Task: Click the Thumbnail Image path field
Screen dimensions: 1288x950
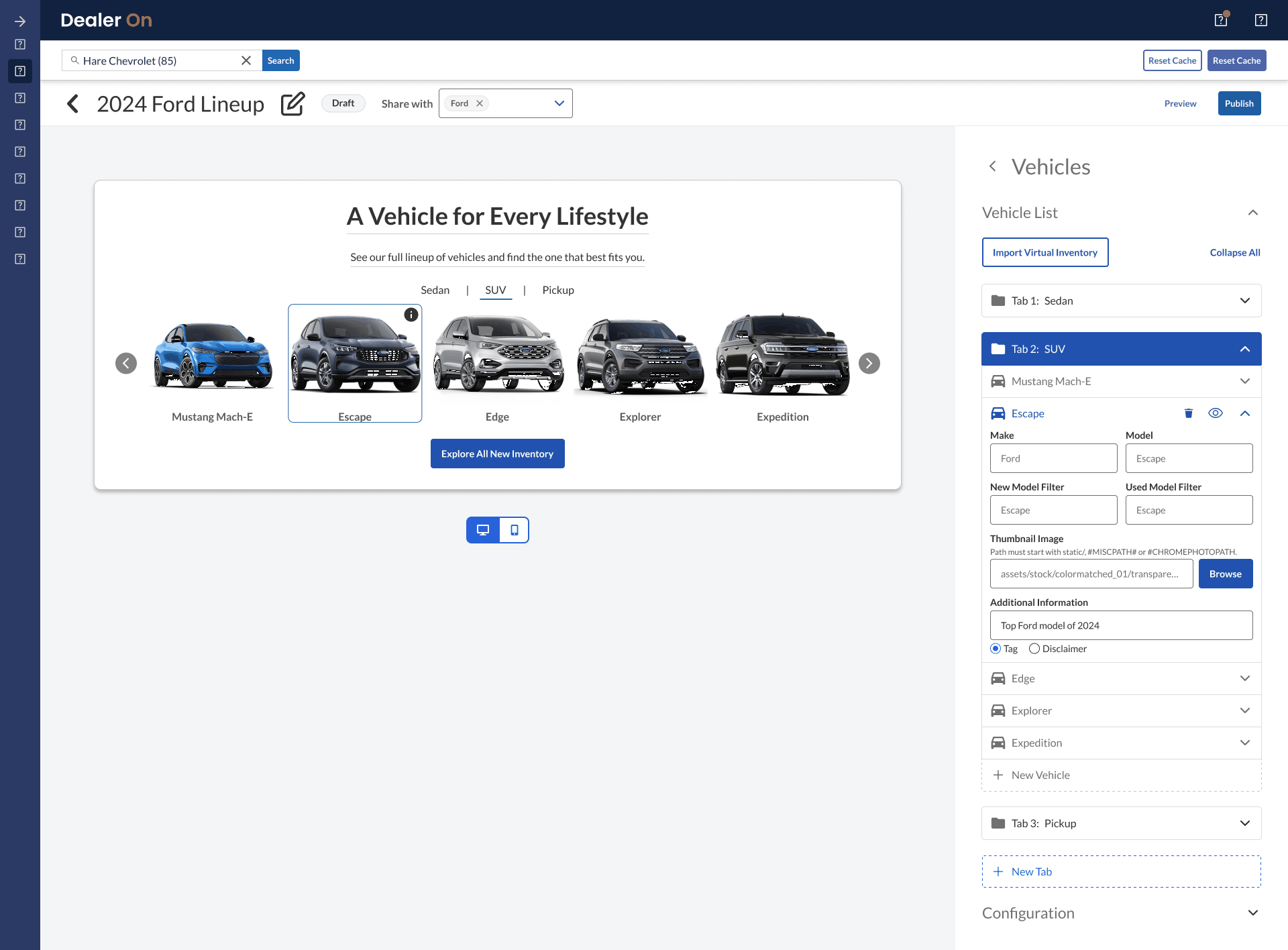Action: [x=1091, y=574]
